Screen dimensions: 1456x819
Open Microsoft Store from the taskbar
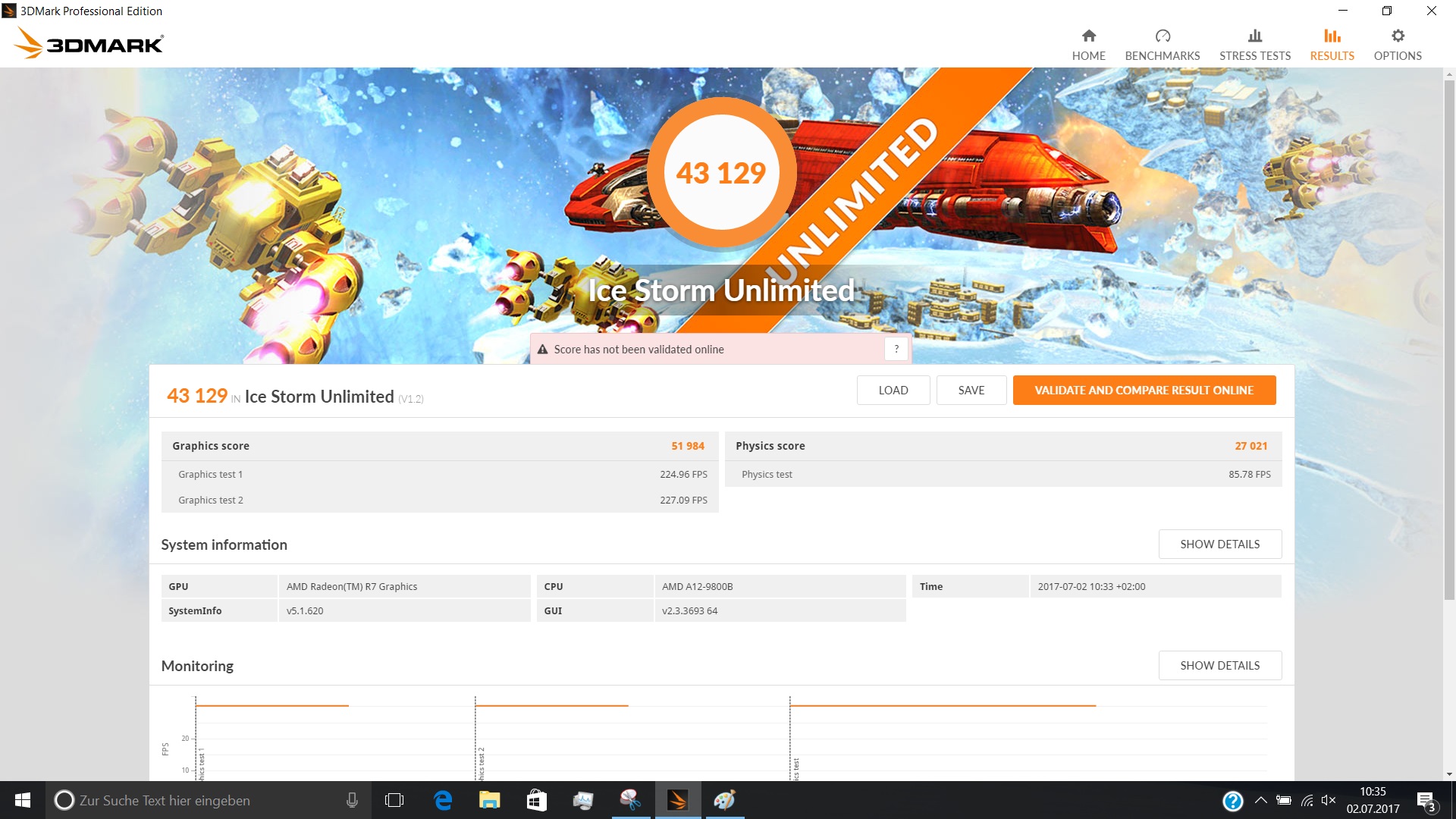tap(536, 800)
